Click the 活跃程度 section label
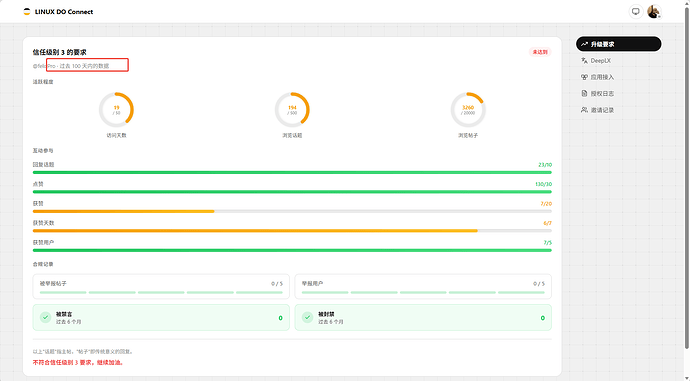Image resolution: width=690 pixels, height=381 pixels. (x=43, y=82)
